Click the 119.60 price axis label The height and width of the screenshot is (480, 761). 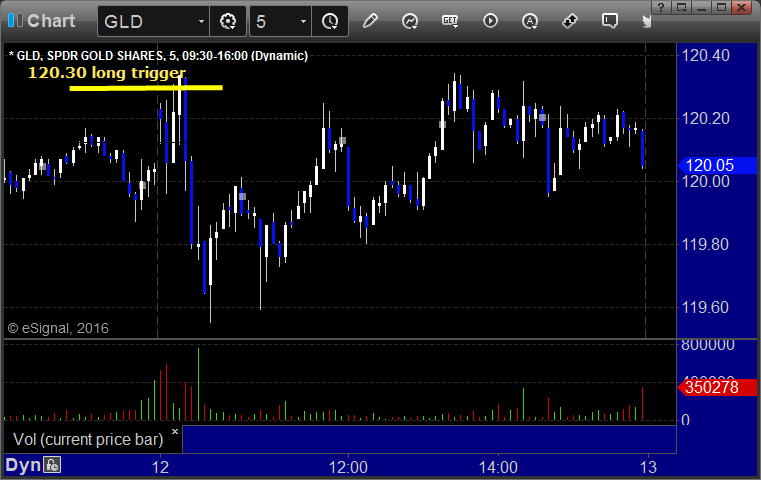[705, 307]
